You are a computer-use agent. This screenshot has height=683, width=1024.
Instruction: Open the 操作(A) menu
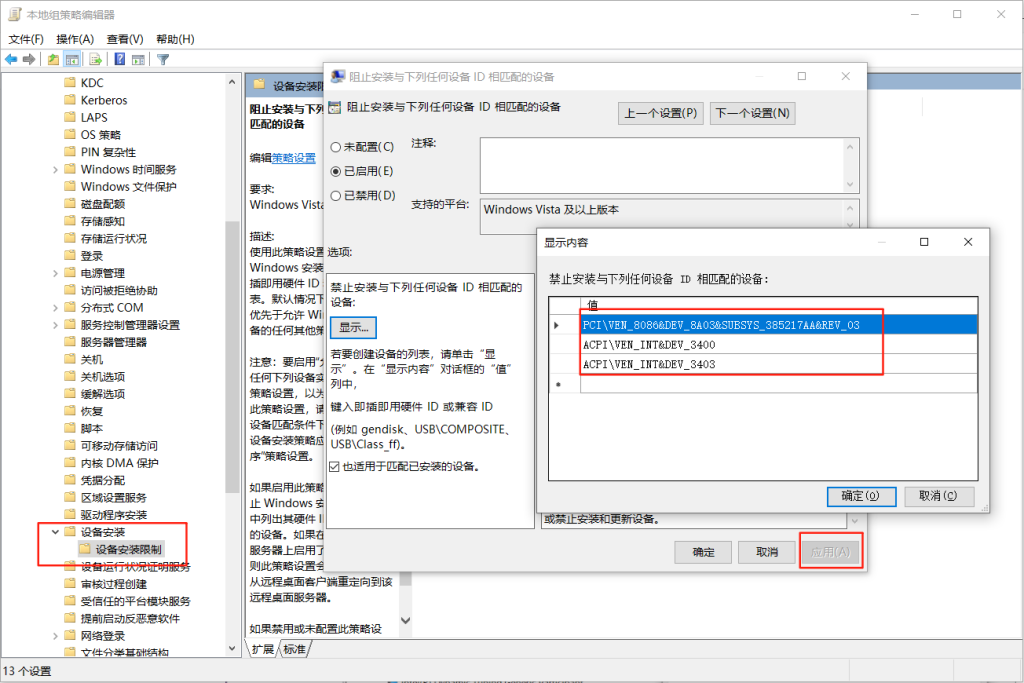[75, 39]
